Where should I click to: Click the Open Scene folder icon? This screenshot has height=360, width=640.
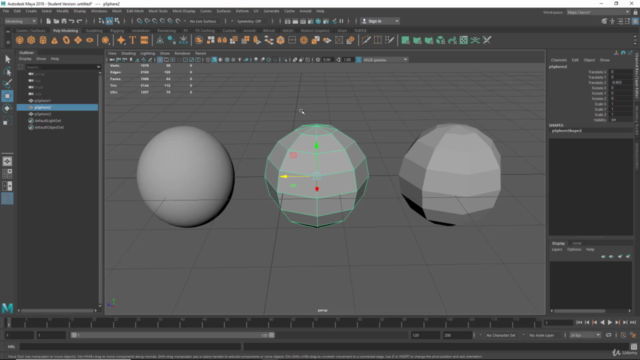pos(56,21)
